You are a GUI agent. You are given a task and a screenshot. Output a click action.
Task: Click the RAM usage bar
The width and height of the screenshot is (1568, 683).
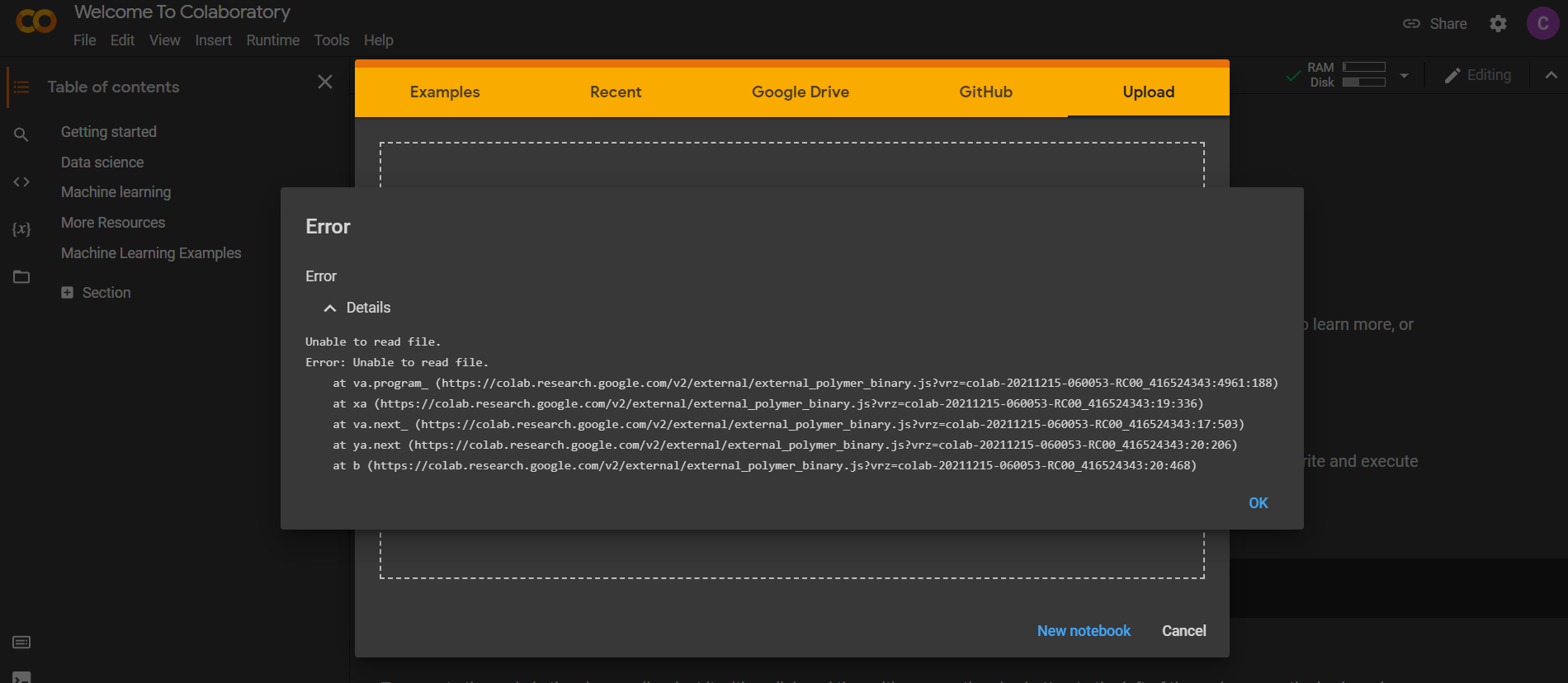click(1363, 67)
